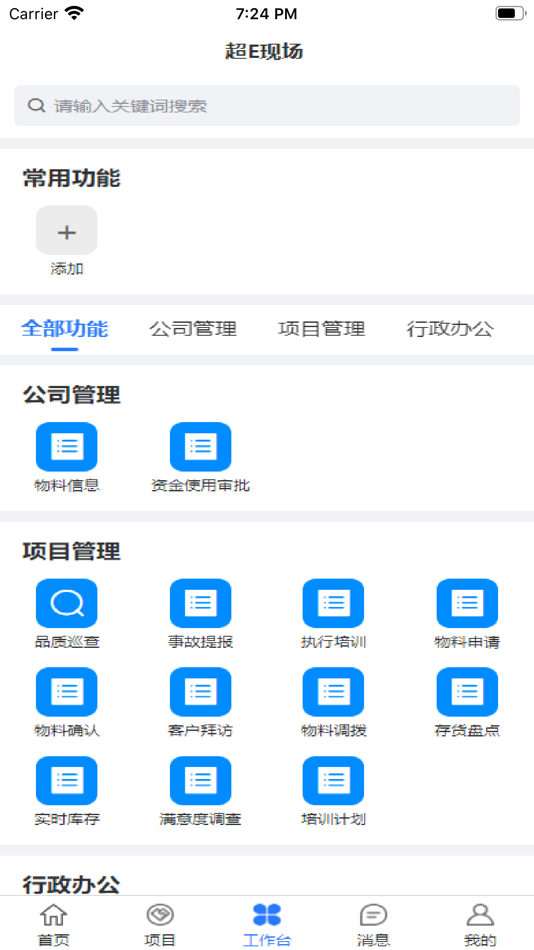Open 项目 in the bottom navigation
This screenshot has width=534, height=950.
(160, 925)
